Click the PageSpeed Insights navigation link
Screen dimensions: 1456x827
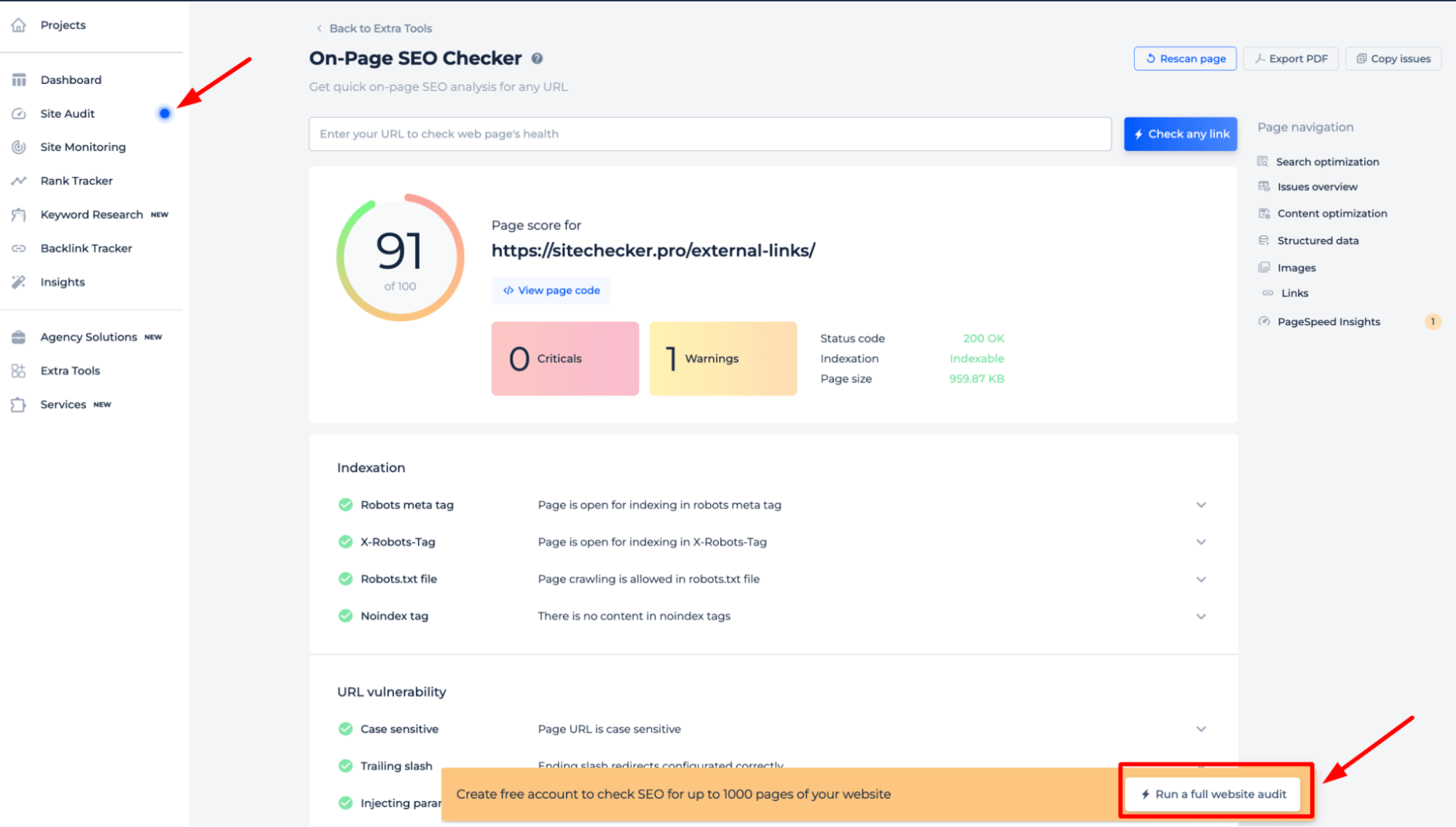coord(1328,321)
